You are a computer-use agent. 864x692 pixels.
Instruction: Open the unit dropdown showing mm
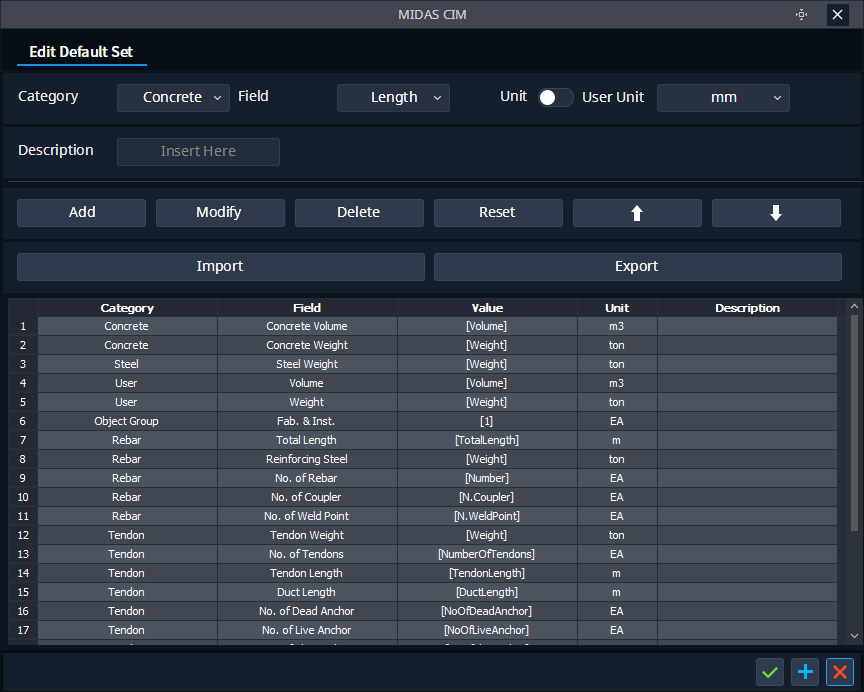click(723, 98)
